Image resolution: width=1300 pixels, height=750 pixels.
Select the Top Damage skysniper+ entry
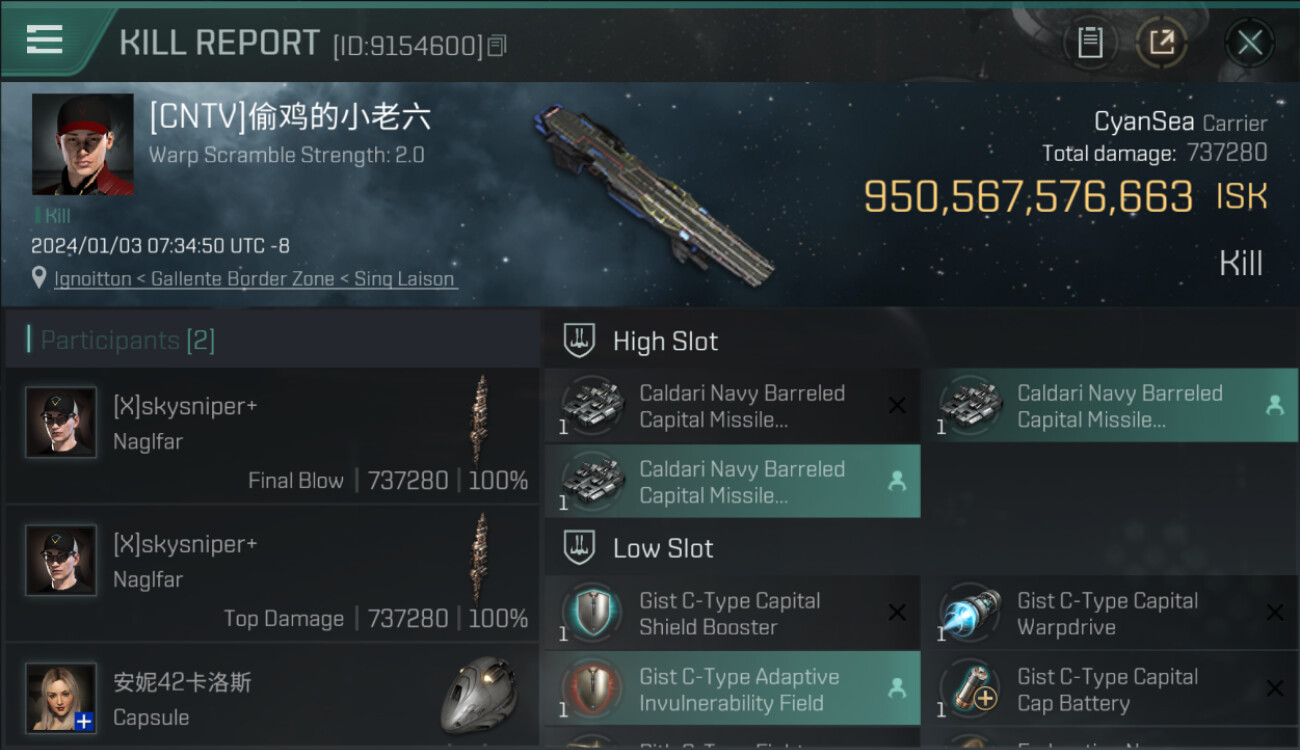click(x=272, y=574)
